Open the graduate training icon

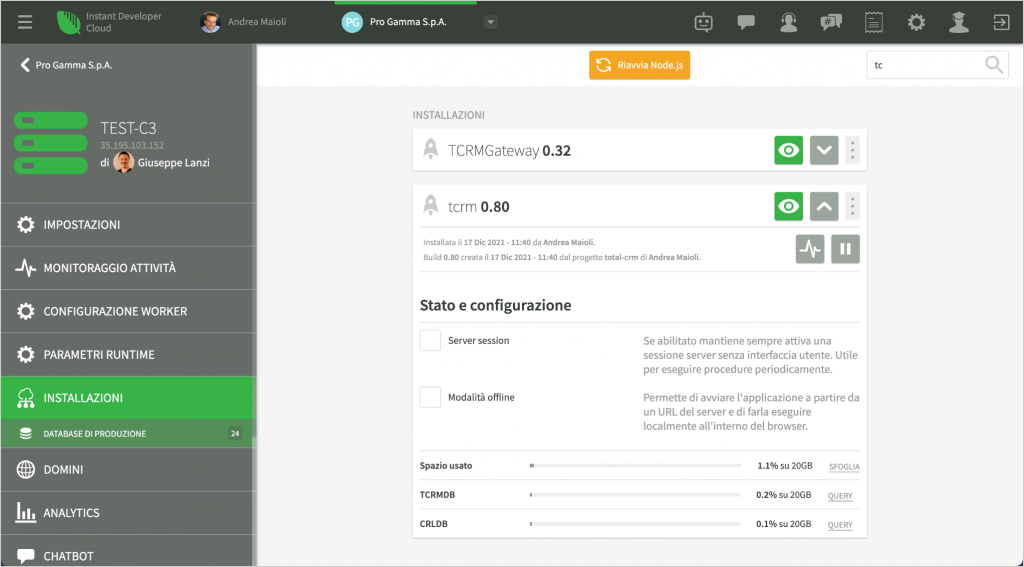point(959,22)
